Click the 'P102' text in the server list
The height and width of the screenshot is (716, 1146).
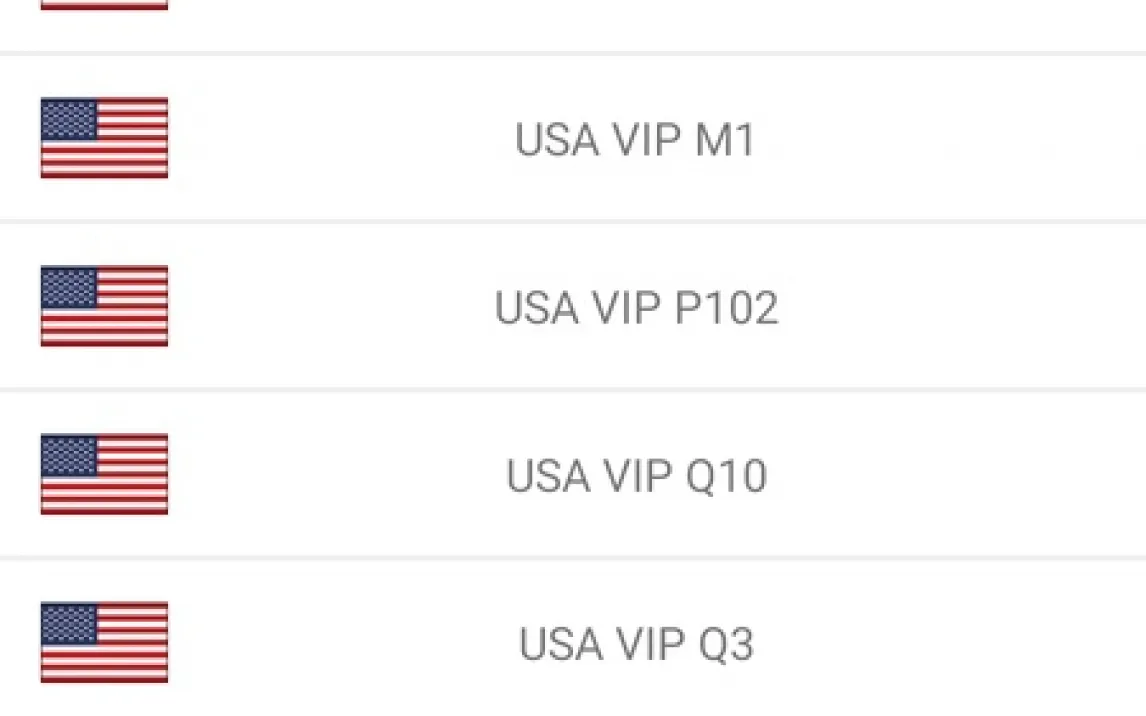[x=726, y=308]
